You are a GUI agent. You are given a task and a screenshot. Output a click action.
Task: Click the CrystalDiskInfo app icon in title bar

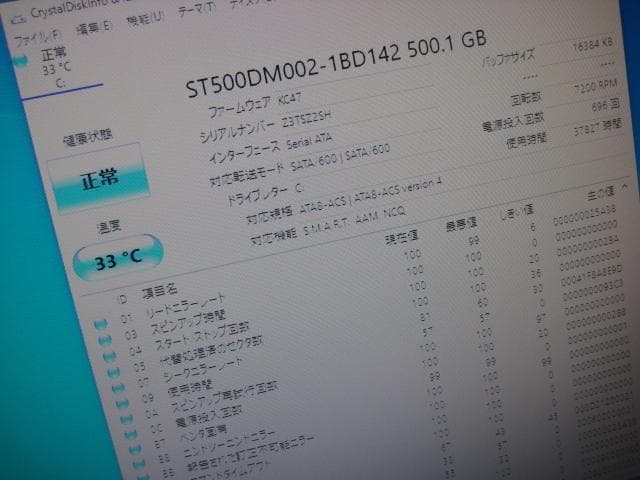18,19
